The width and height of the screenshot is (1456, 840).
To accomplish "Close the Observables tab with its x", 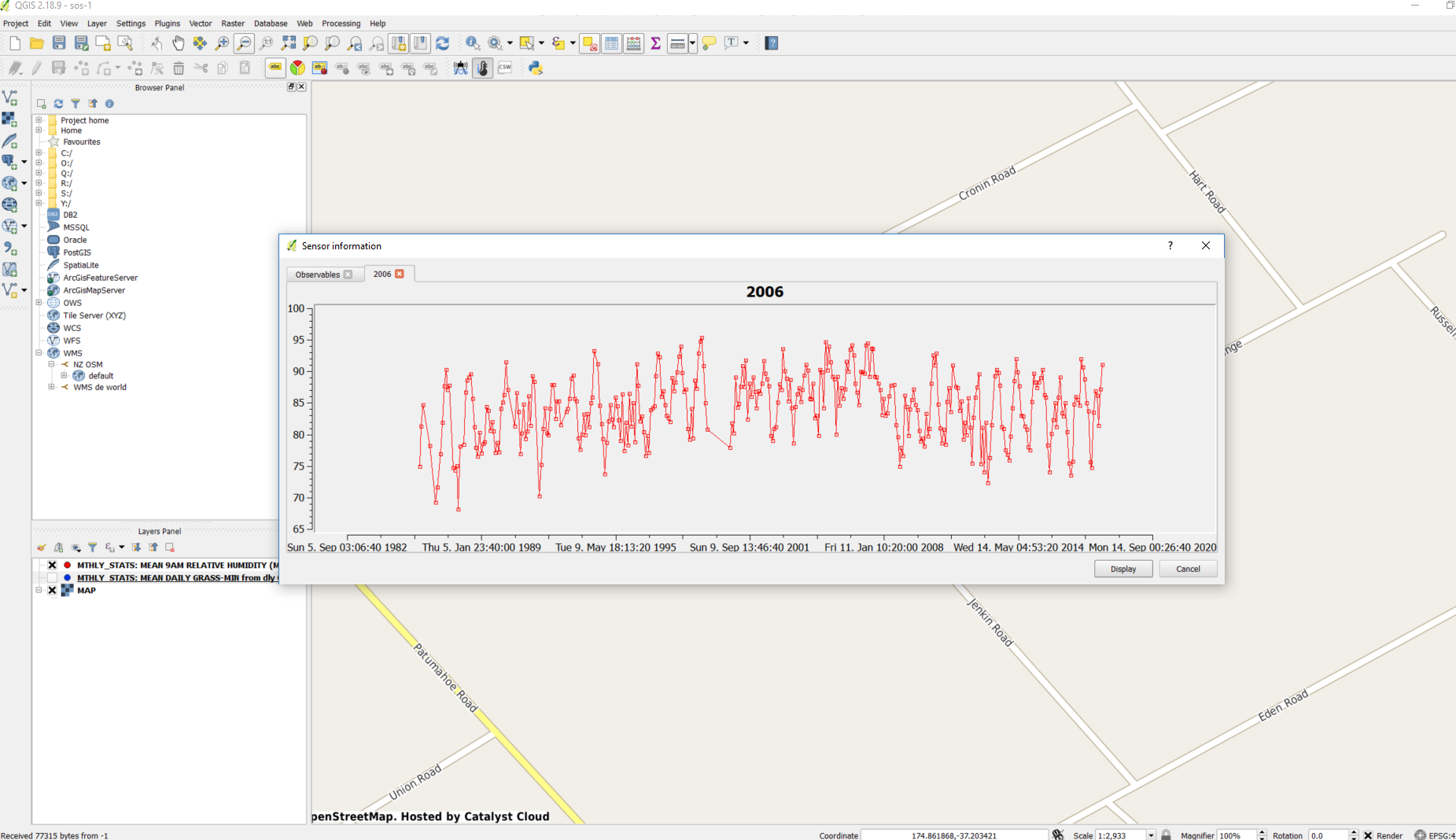I will point(348,274).
